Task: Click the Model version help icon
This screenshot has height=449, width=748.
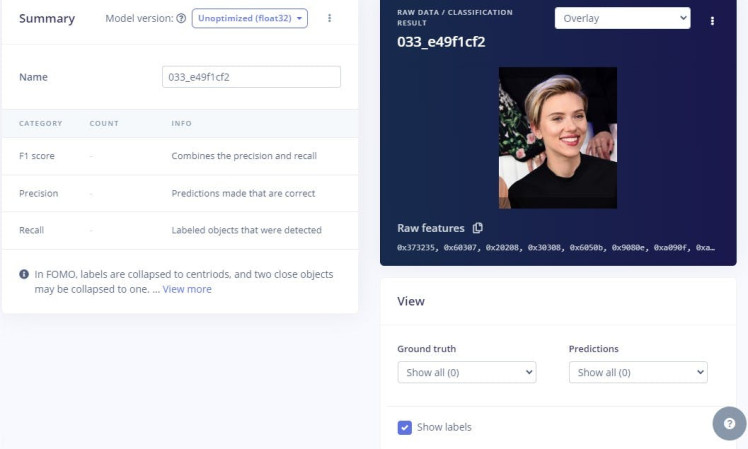Action: click(181, 19)
